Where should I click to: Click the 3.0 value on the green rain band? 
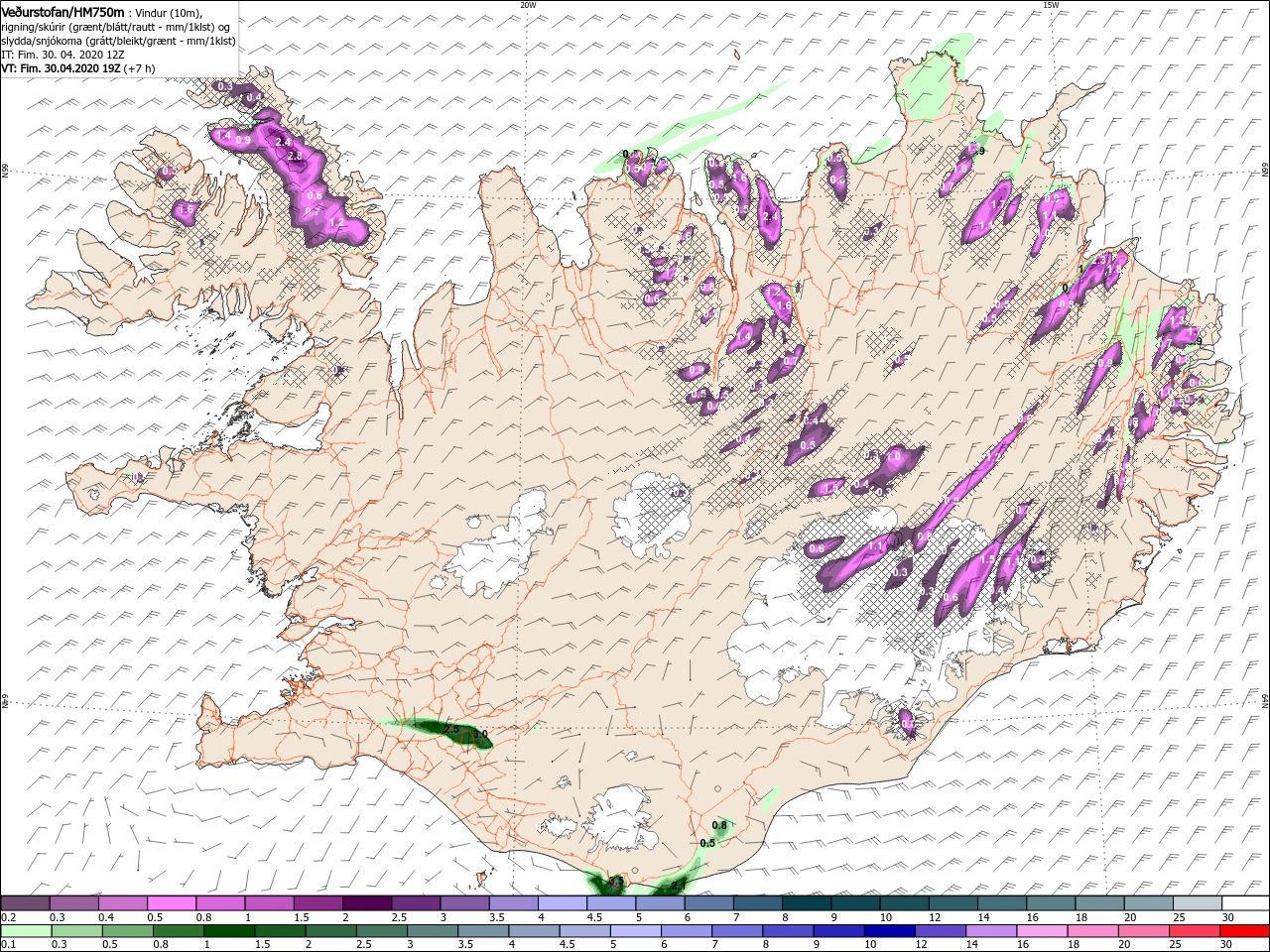480,735
